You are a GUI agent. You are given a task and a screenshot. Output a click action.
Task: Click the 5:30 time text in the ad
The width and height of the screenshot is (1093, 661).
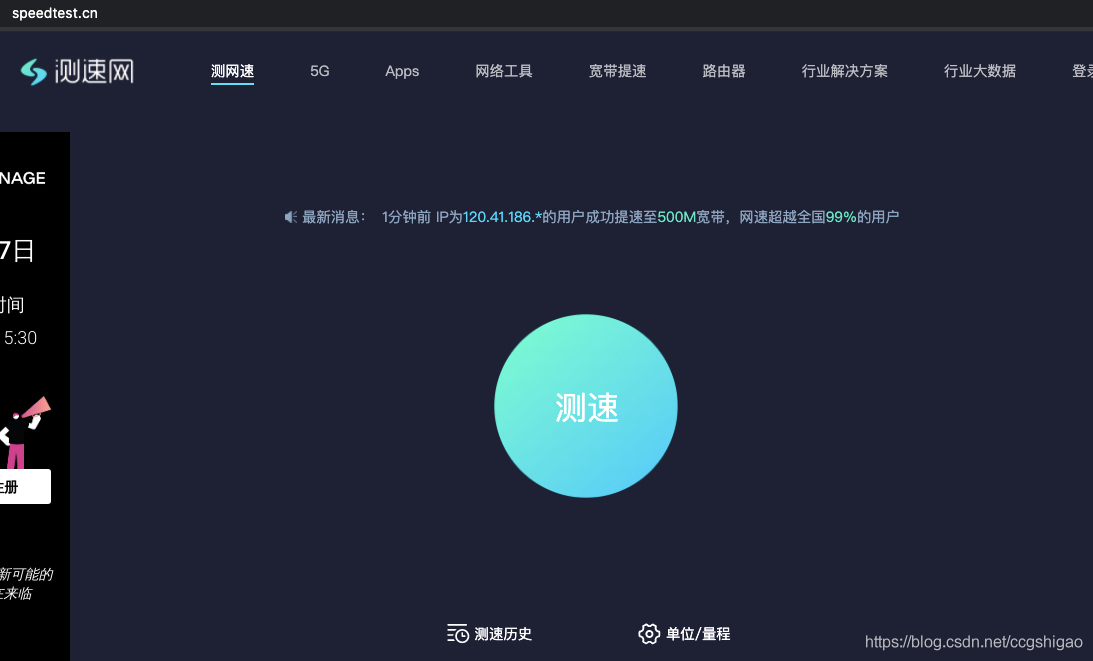pyautogui.click(x=20, y=338)
